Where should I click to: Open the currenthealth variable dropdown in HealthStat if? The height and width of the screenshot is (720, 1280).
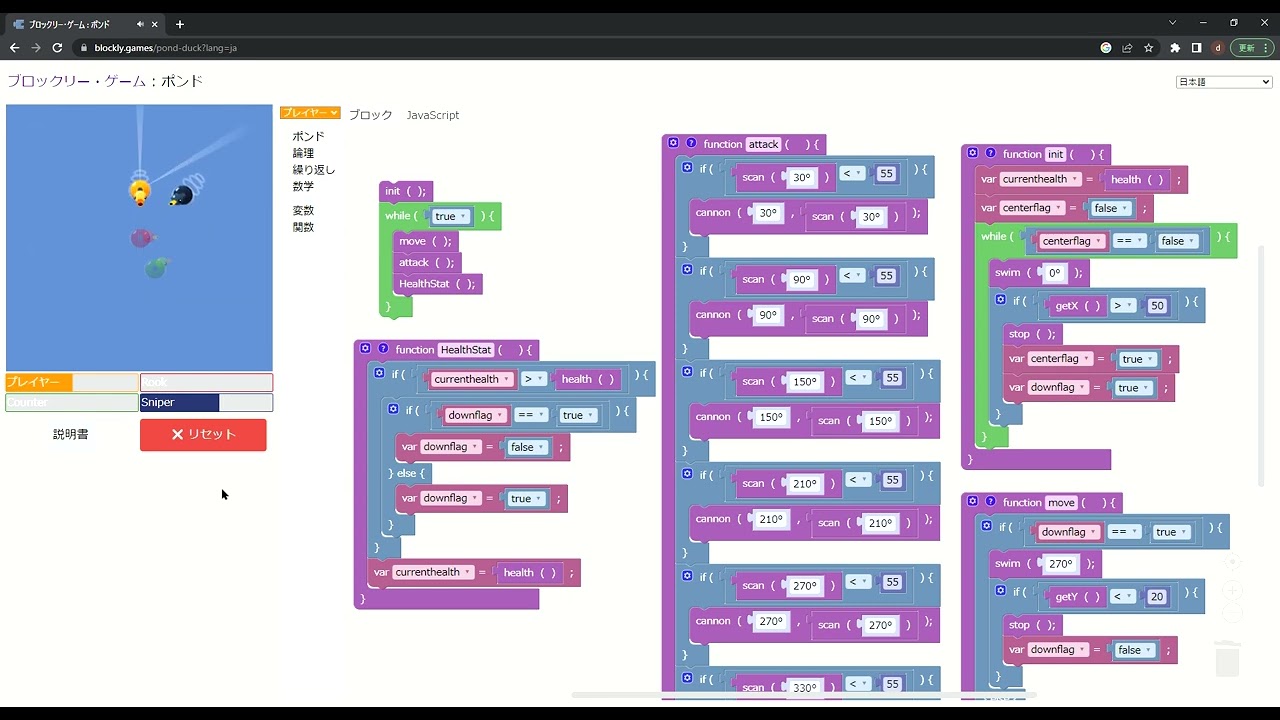pos(473,379)
